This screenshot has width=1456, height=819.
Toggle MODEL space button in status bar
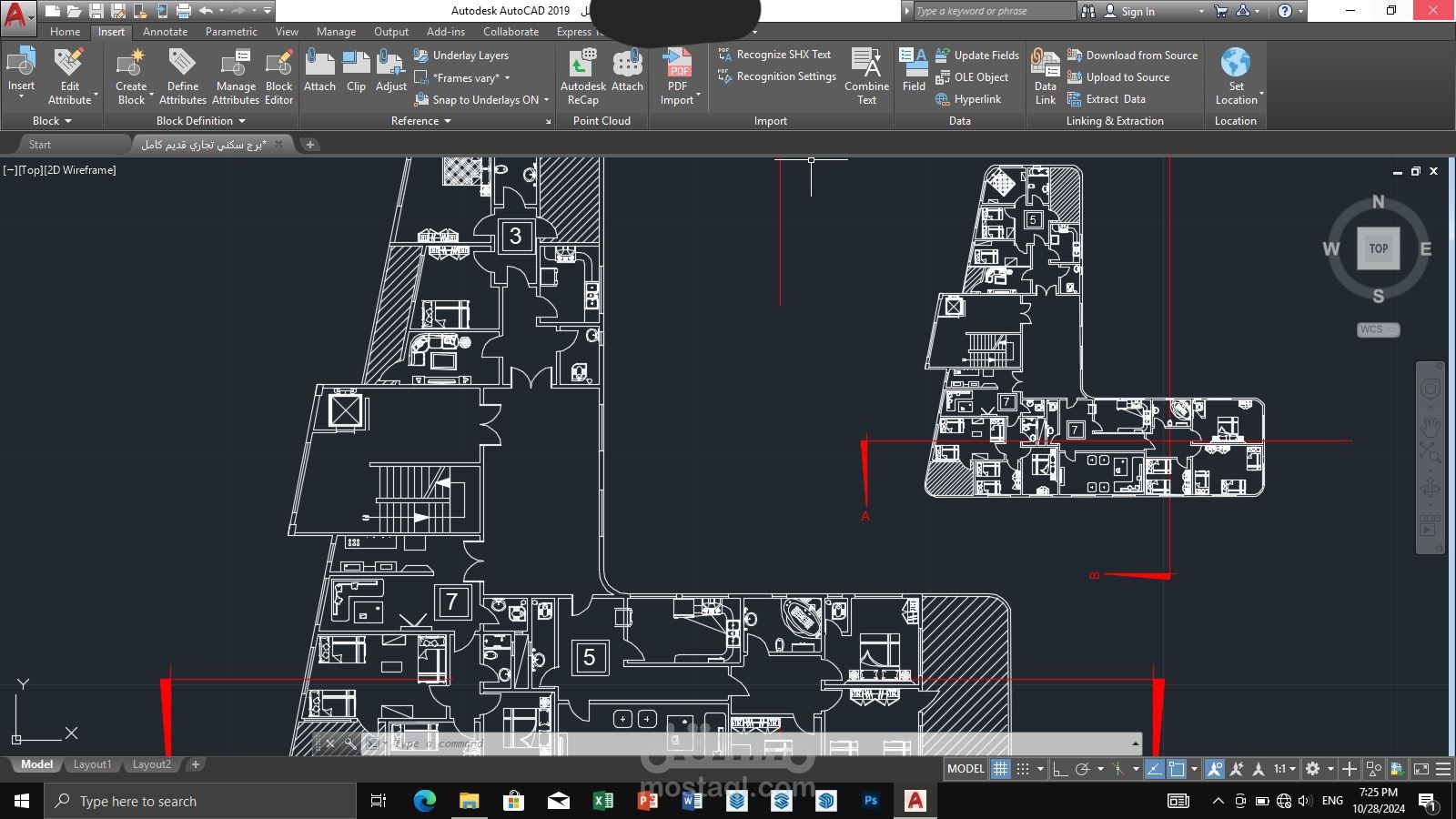coord(966,769)
